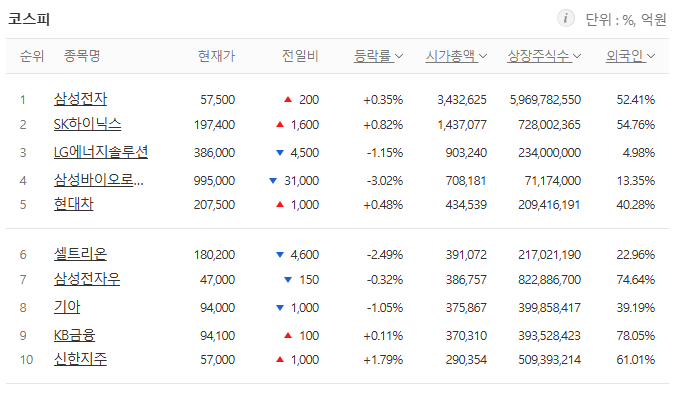Open the 신한지주 stock link

pos(80,359)
